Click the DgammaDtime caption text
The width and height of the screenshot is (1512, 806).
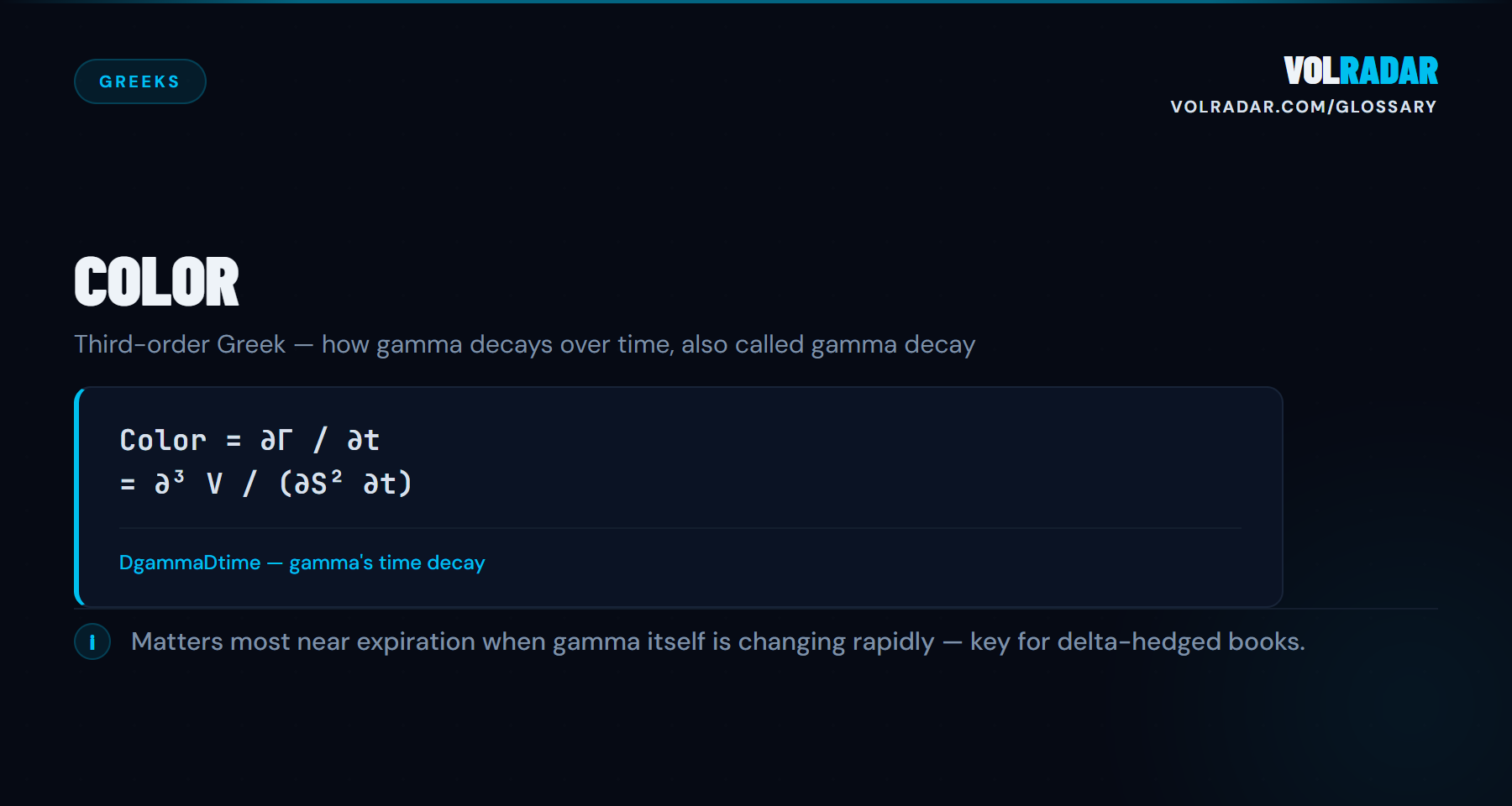tap(190, 563)
